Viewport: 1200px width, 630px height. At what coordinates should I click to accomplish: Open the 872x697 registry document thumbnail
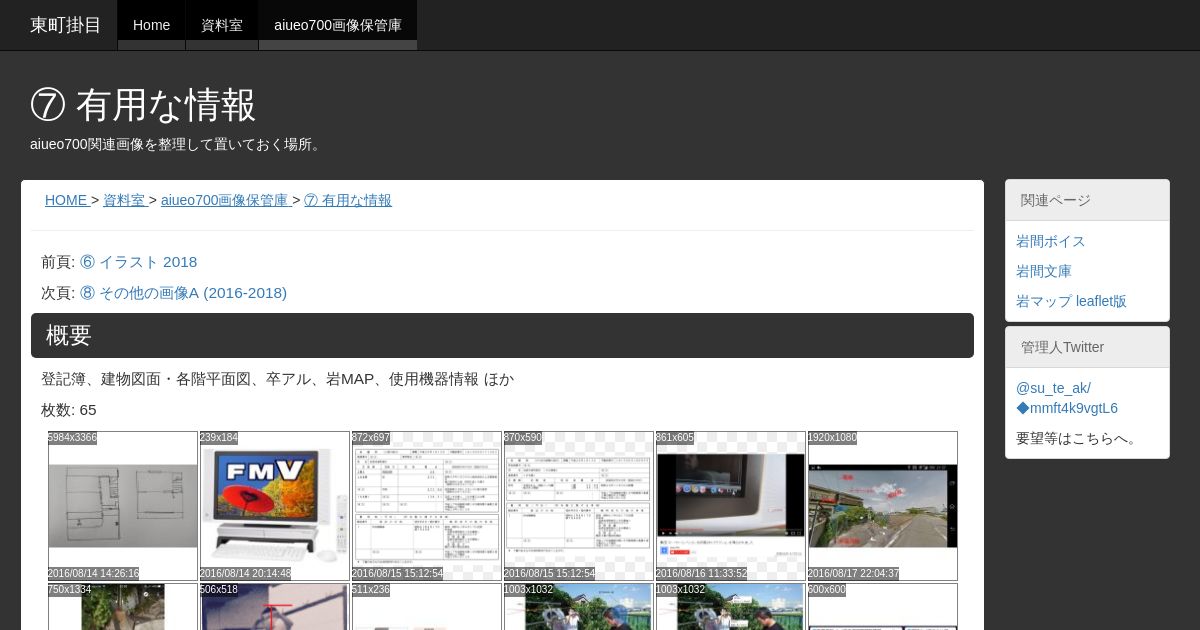coord(427,506)
